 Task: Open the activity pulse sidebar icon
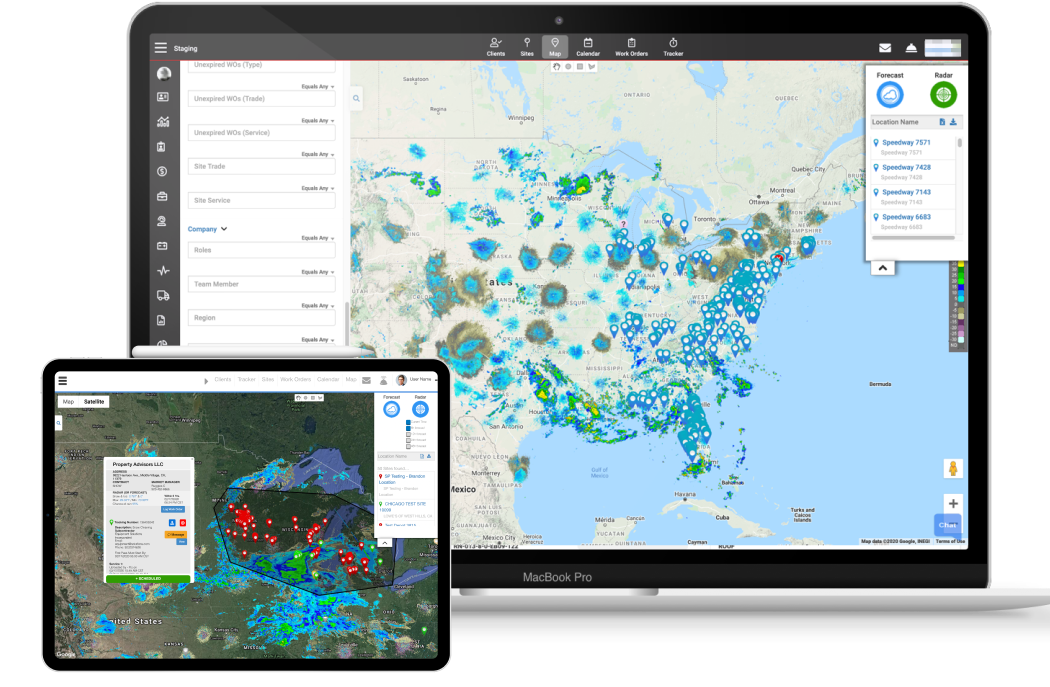pyautogui.click(x=163, y=271)
